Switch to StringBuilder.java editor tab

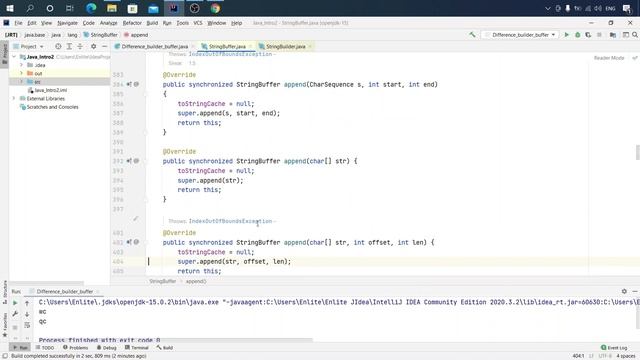[285, 47]
